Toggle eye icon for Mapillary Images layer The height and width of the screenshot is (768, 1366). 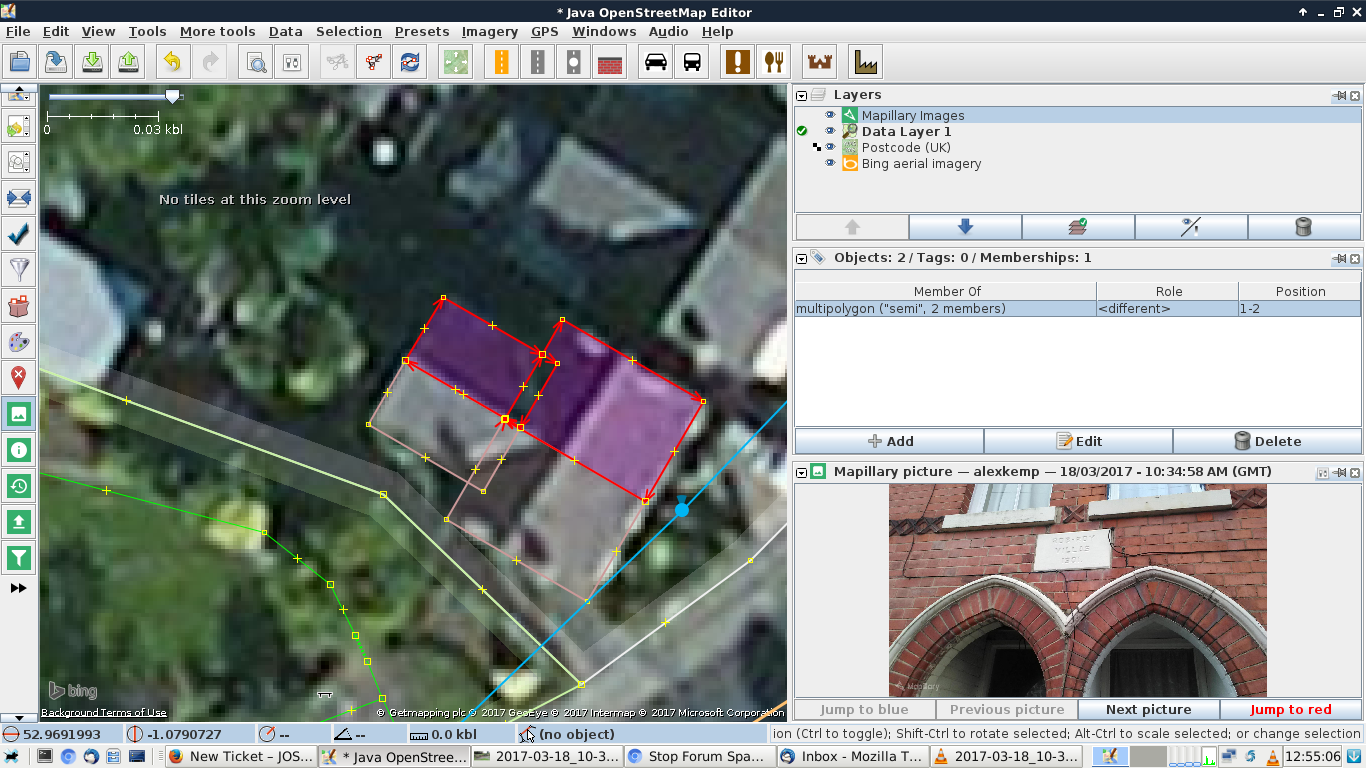[x=830, y=116]
